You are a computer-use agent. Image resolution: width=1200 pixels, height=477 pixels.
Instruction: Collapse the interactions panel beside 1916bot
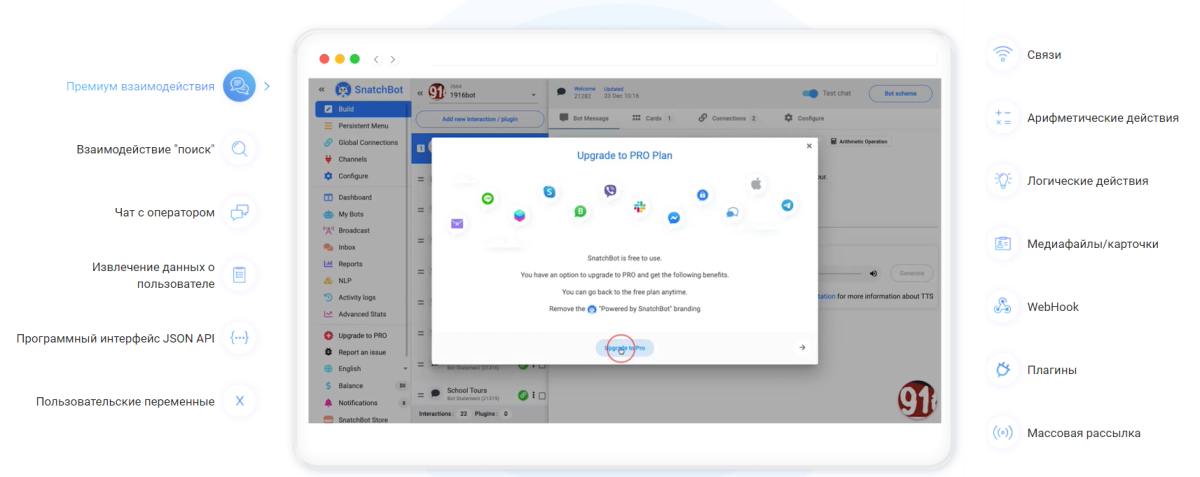[x=420, y=93]
